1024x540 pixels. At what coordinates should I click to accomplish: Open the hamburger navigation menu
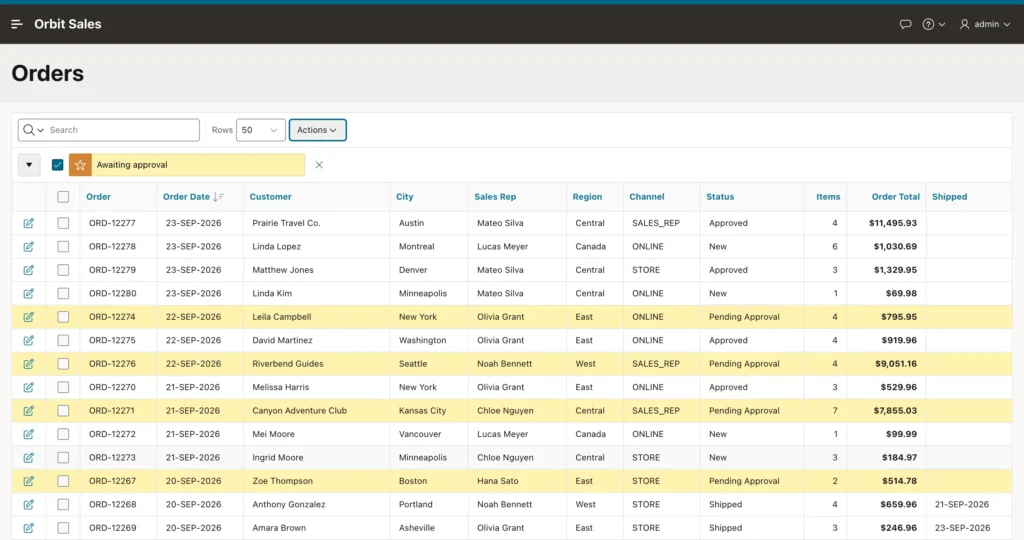pyautogui.click(x=17, y=24)
